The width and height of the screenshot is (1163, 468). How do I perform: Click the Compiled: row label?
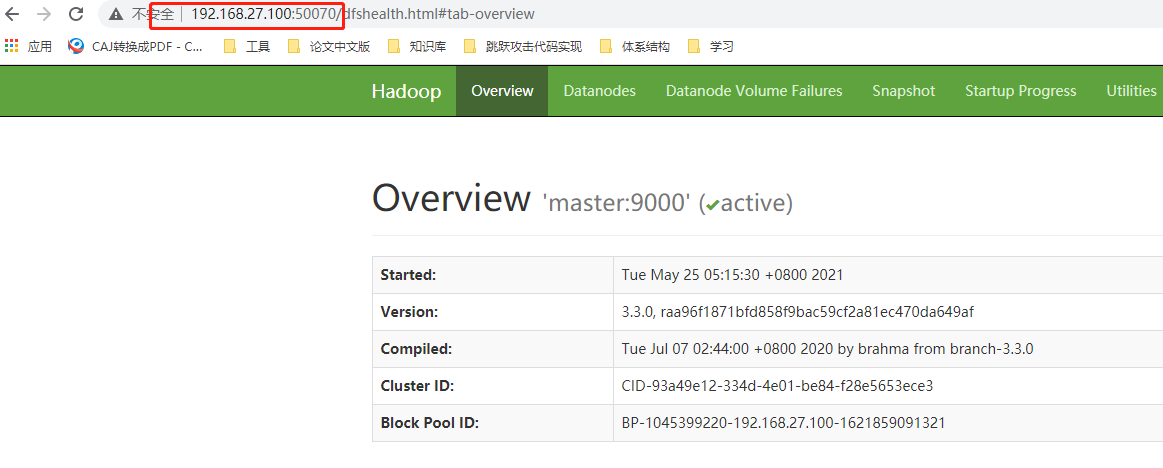point(416,349)
